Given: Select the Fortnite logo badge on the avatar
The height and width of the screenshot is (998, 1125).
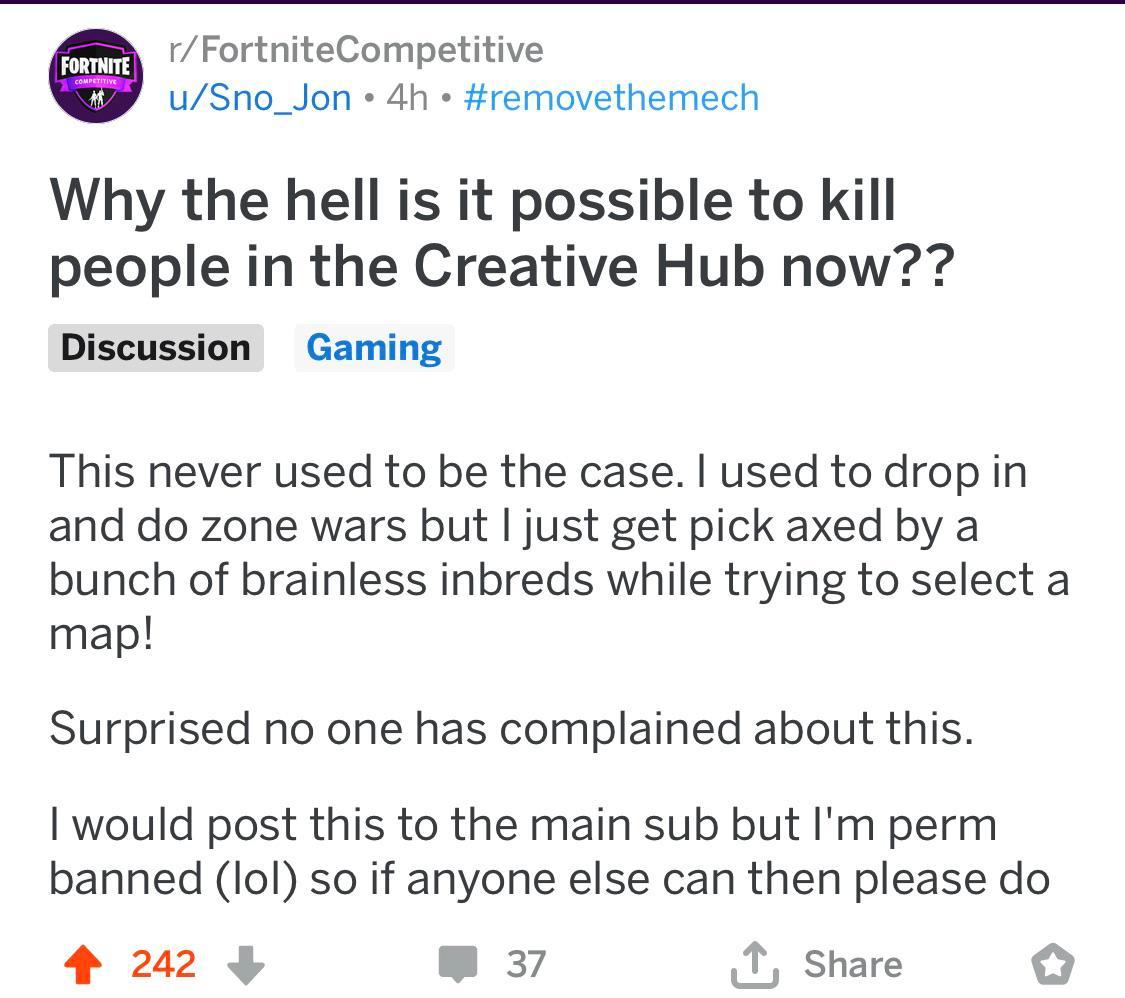Looking at the screenshot, I should (x=97, y=62).
